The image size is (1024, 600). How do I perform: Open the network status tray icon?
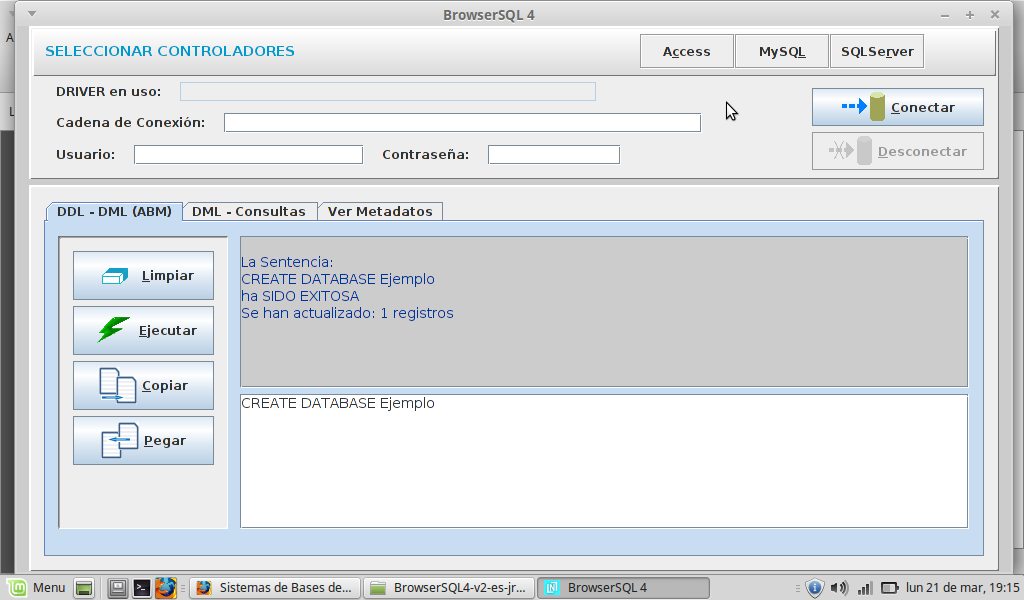(865, 588)
